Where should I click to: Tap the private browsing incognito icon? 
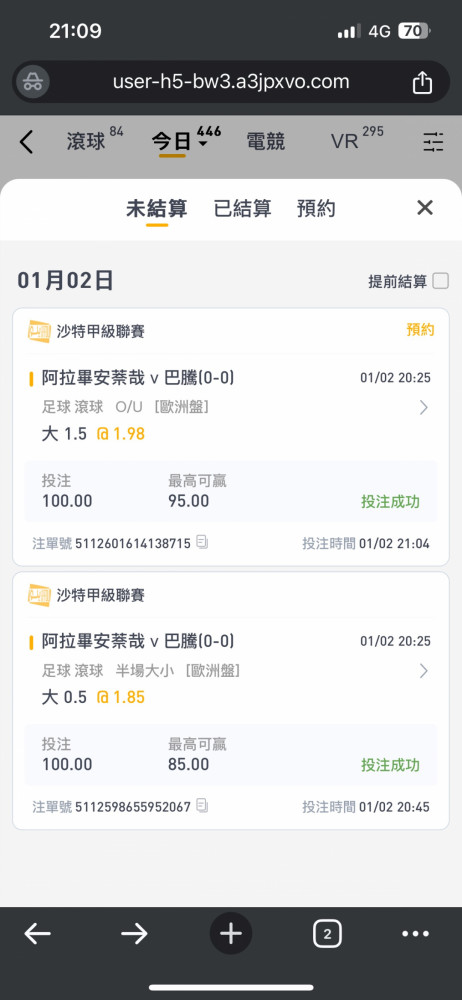tap(33, 82)
